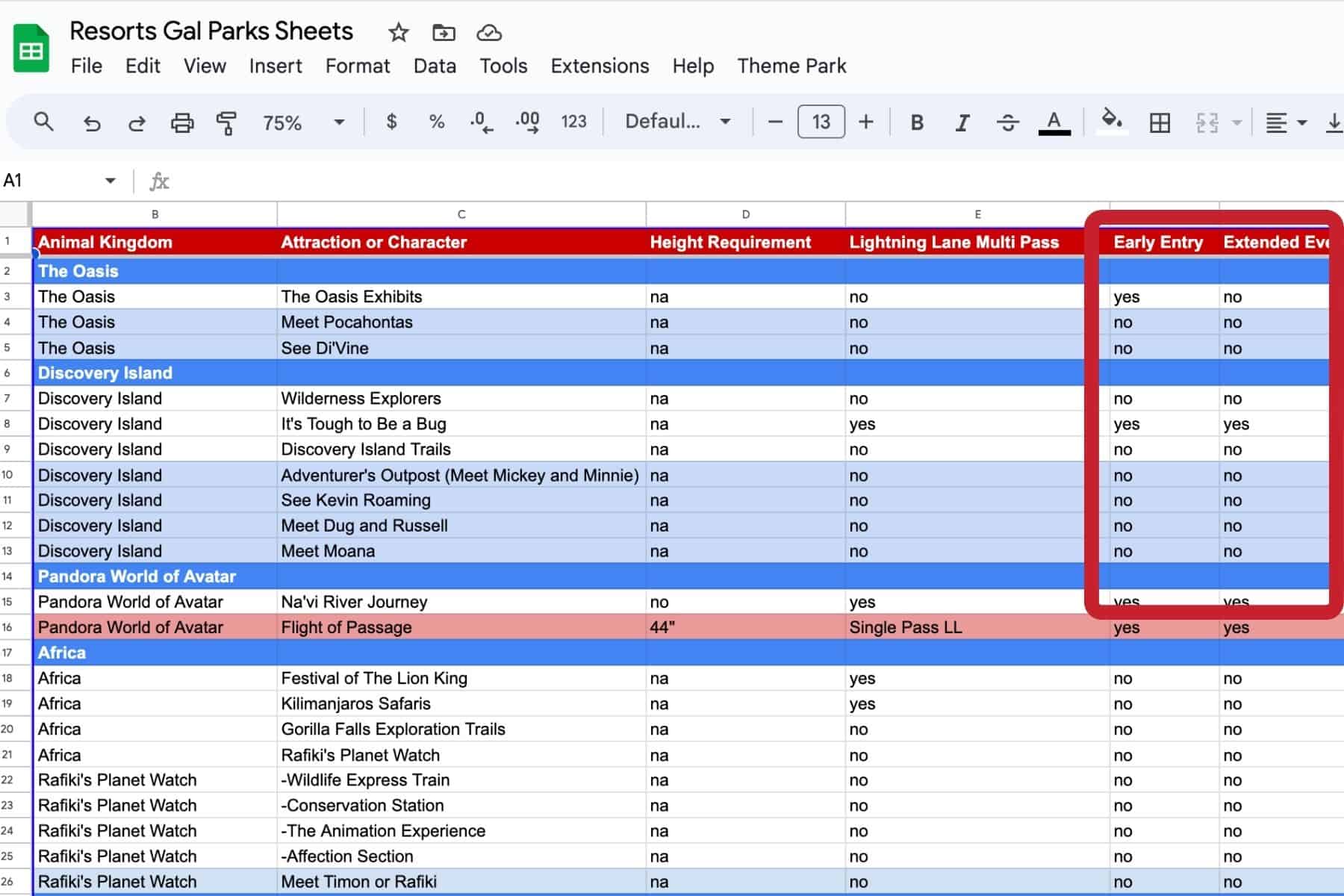Format as percent
The height and width of the screenshot is (896, 1344).
[437, 122]
